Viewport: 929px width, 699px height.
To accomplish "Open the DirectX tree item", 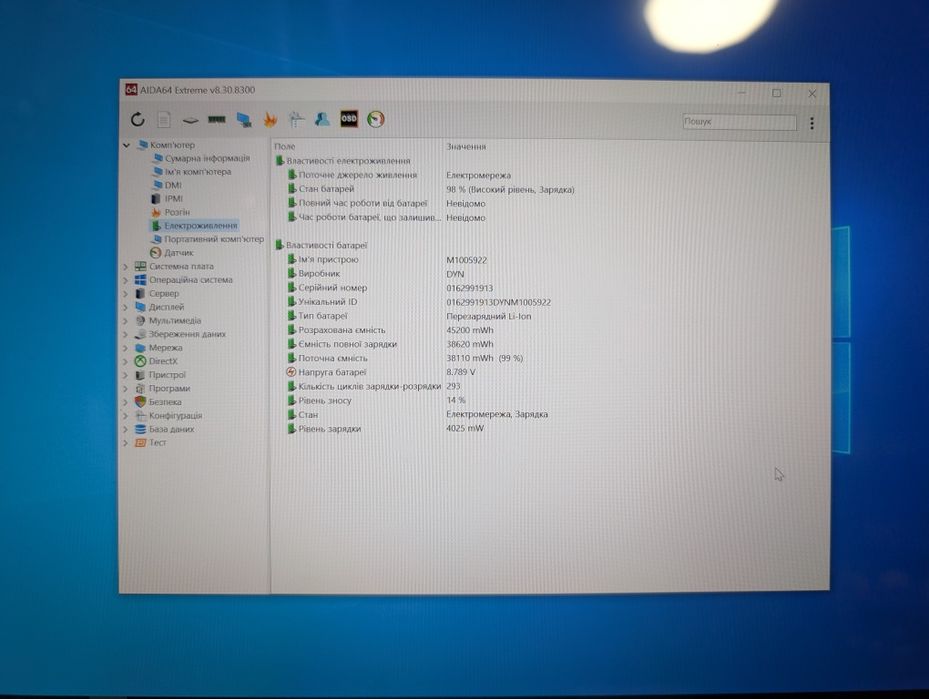I will tap(163, 361).
